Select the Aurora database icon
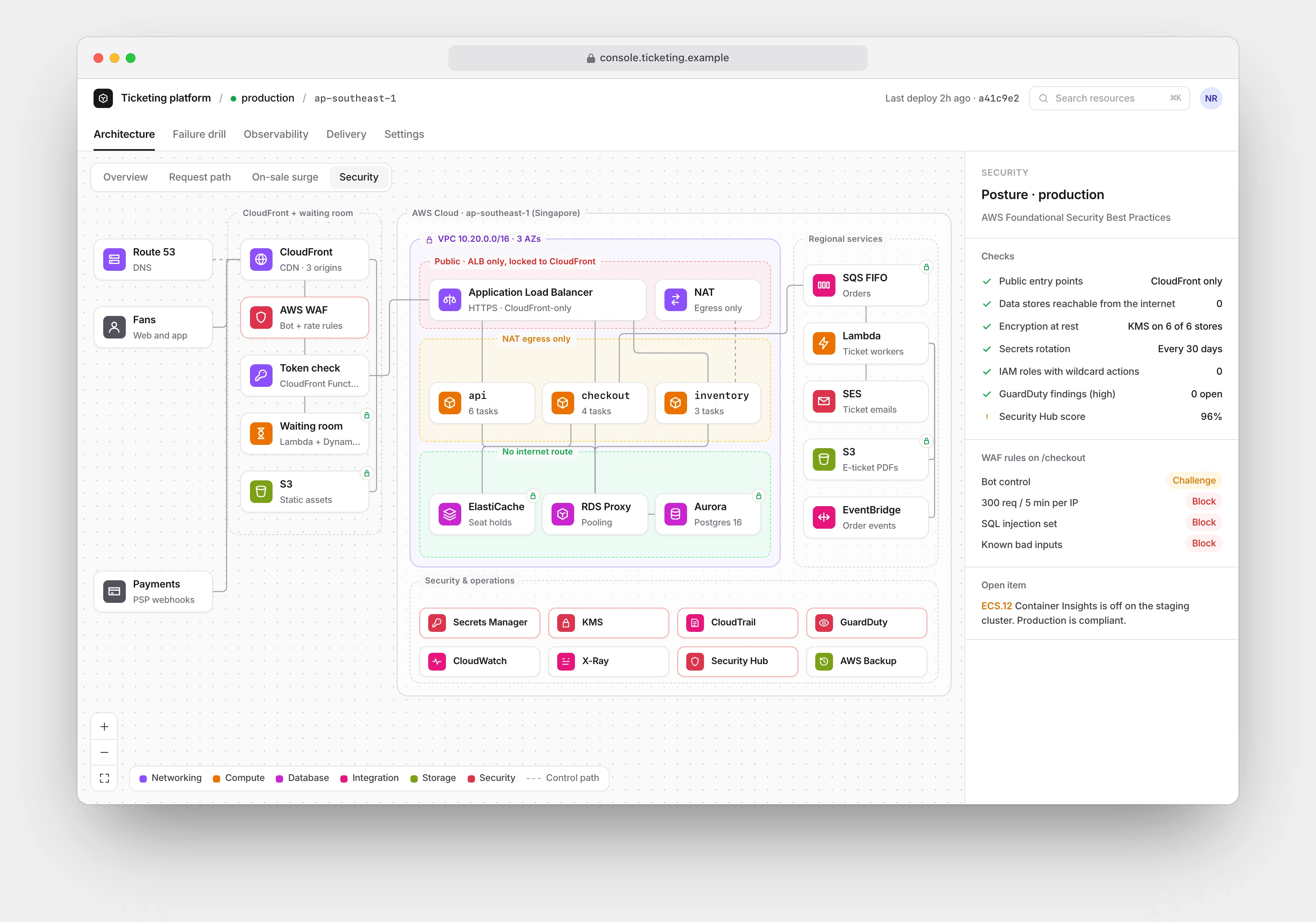 (675, 514)
